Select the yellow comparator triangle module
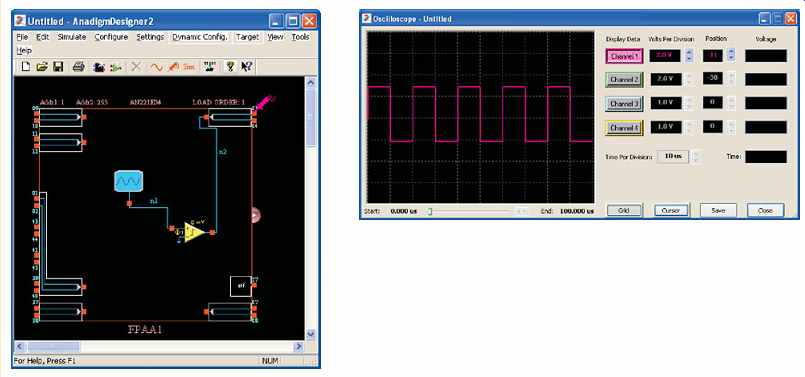This screenshot has width=805, height=377. pos(194,232)
